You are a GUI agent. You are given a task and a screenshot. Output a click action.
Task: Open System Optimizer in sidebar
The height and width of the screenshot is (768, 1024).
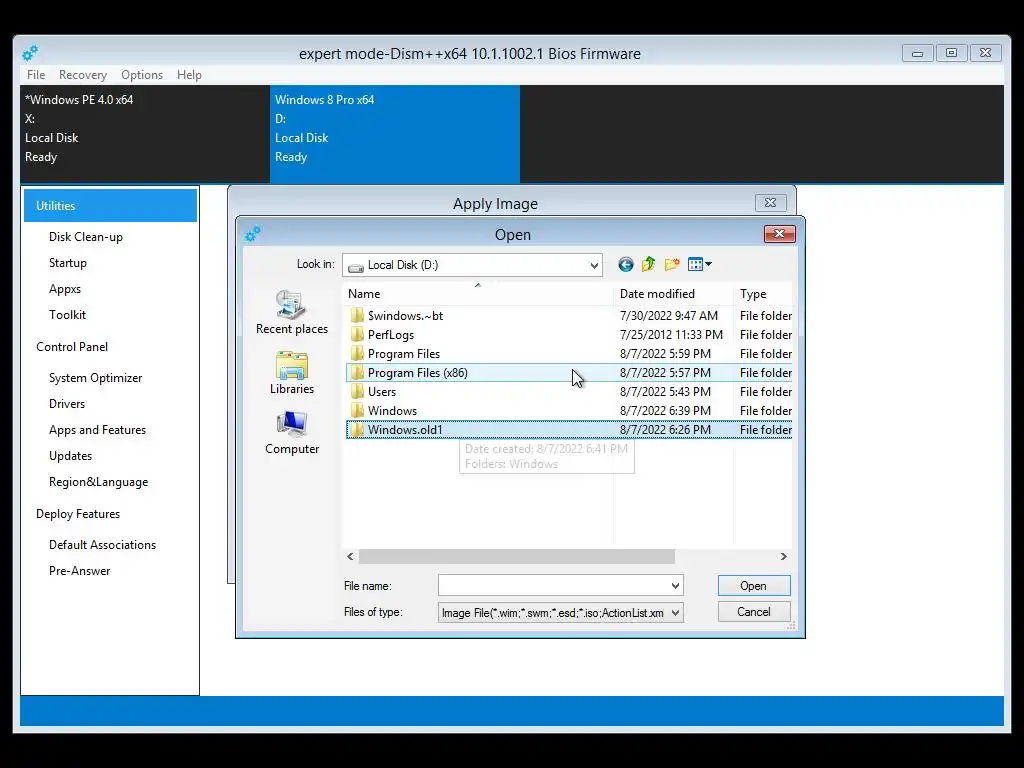[95, 378]
